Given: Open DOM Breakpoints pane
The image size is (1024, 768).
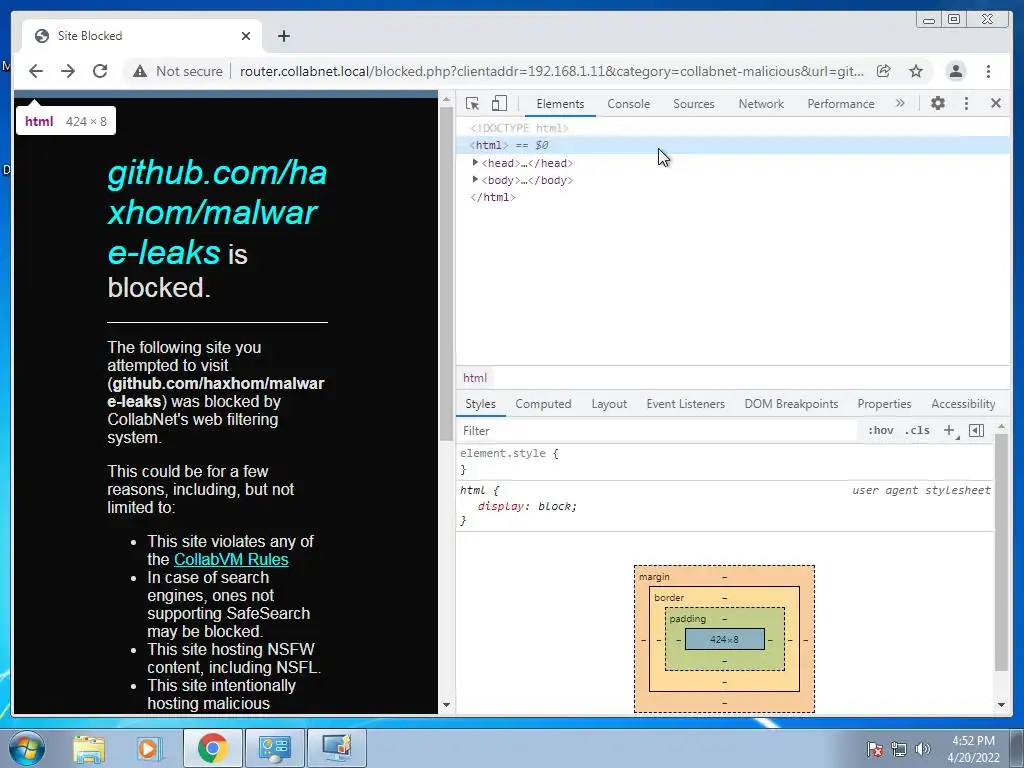Looking at the screenshot, I should point(791,404).
